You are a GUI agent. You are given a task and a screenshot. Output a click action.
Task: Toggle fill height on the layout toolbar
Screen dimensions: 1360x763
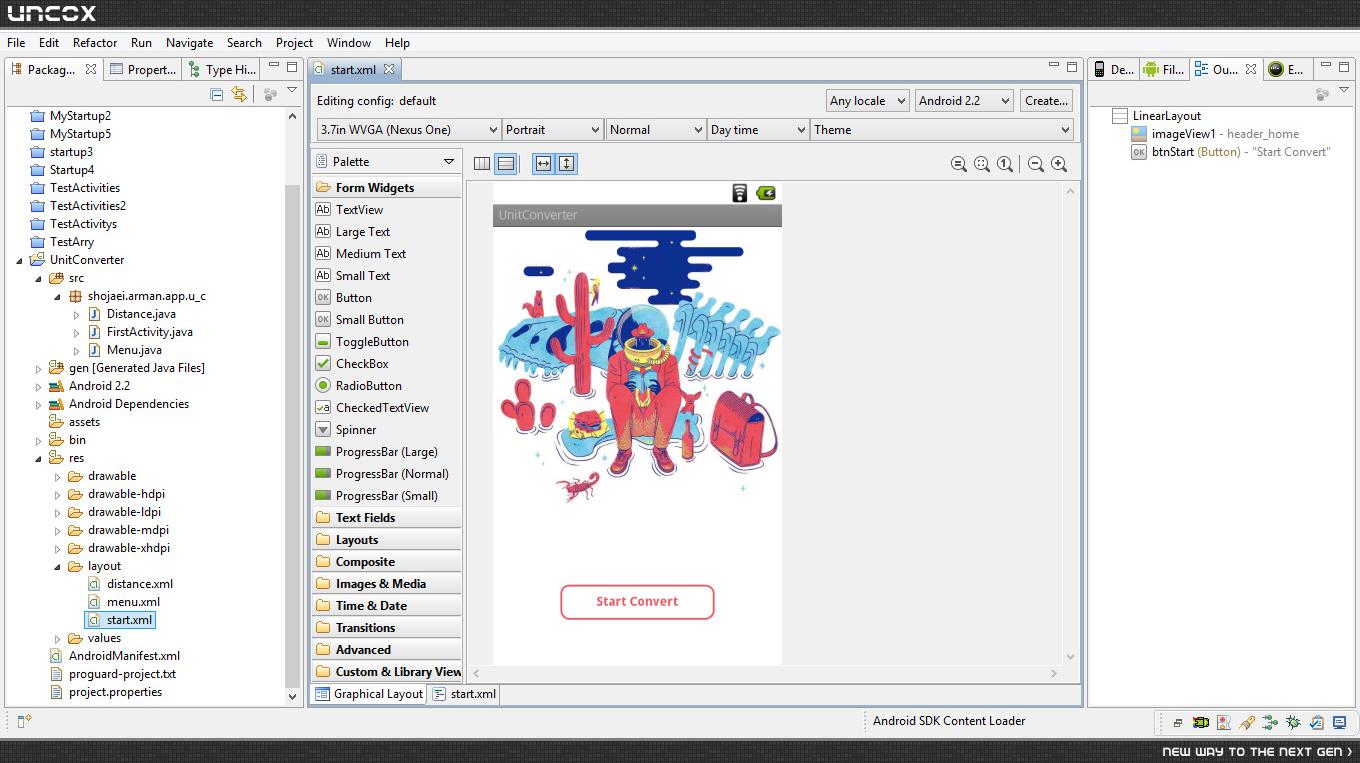click(x=567, y=163)
